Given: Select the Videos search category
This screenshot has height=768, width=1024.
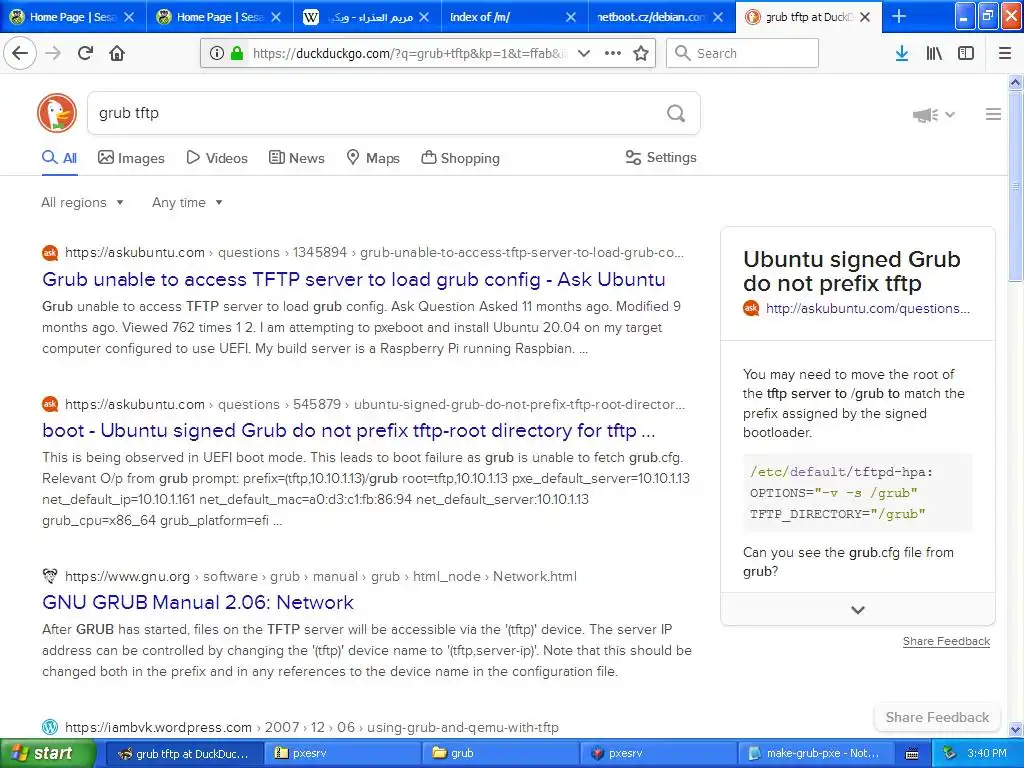Looking at the screenshot, I should 217,158.
